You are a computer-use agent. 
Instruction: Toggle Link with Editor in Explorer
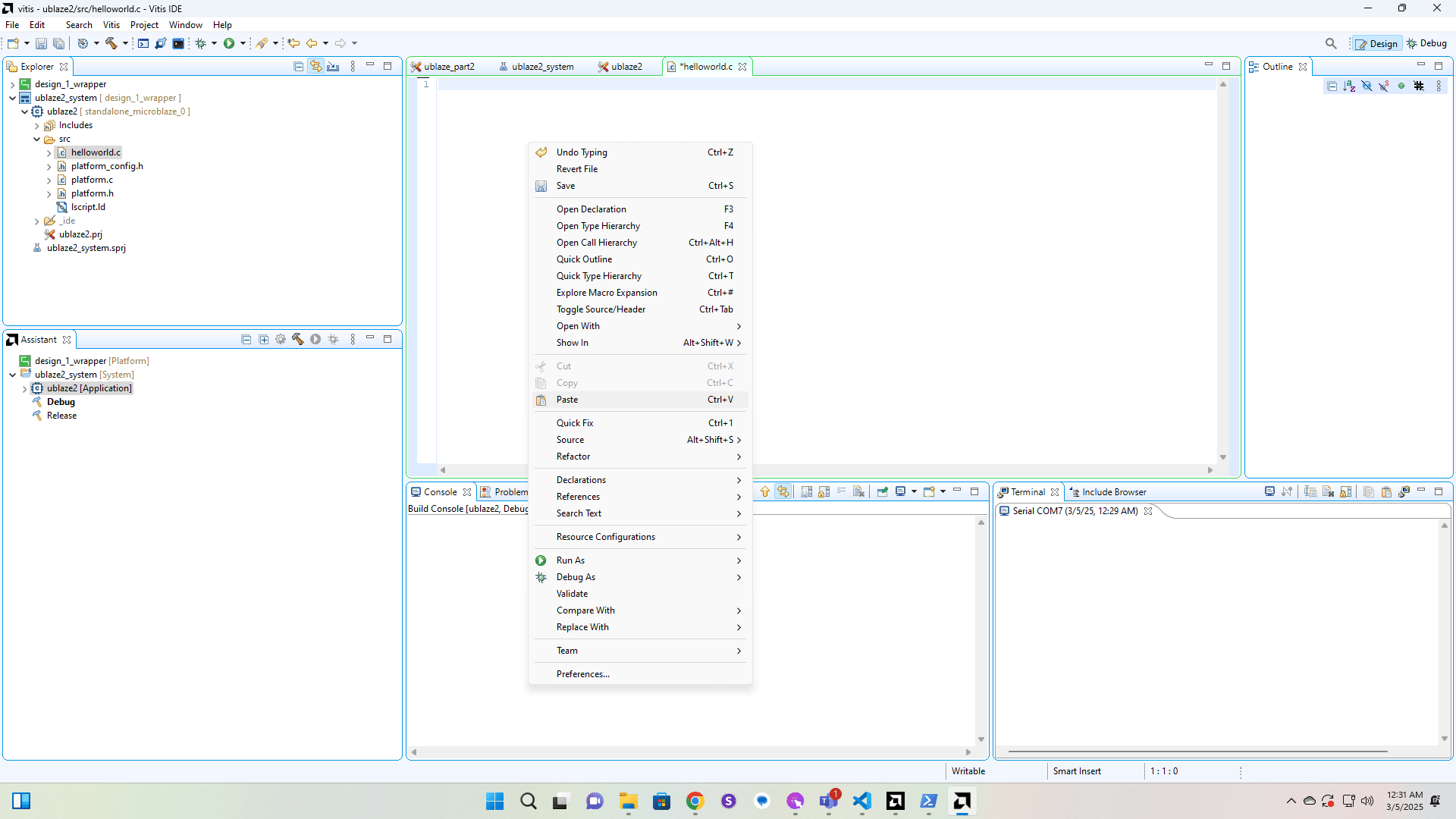(x=315, y=67)
